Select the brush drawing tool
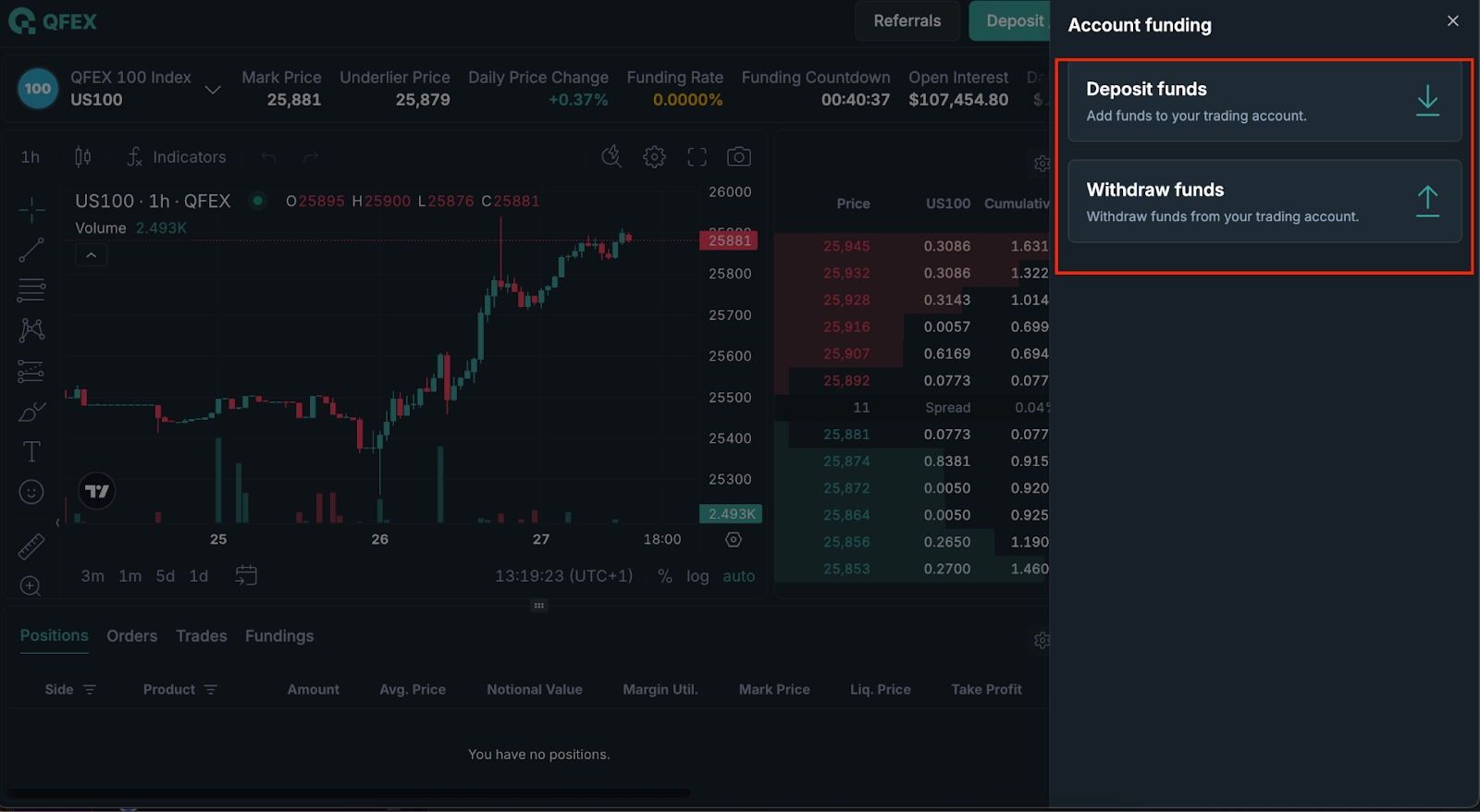The width and height of the screenshot is (1480, 812). point(31,411)
